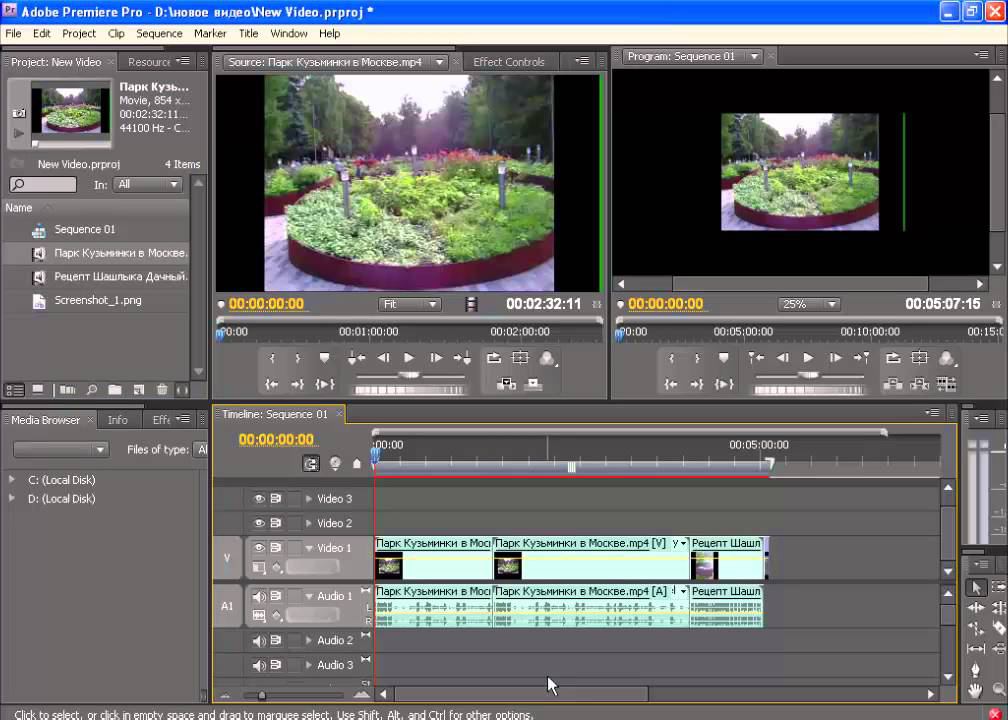Open the Sequence menu

point(159,33)
